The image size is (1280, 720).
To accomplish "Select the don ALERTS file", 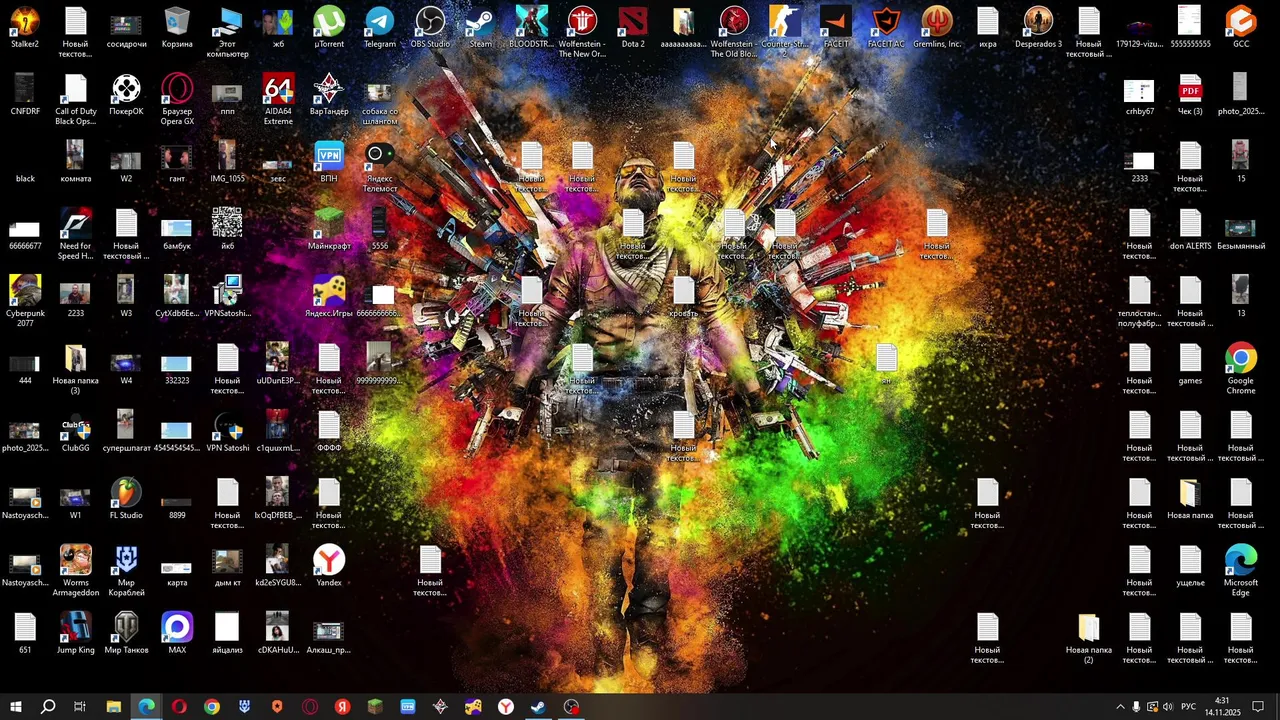I will [1190, 230].
